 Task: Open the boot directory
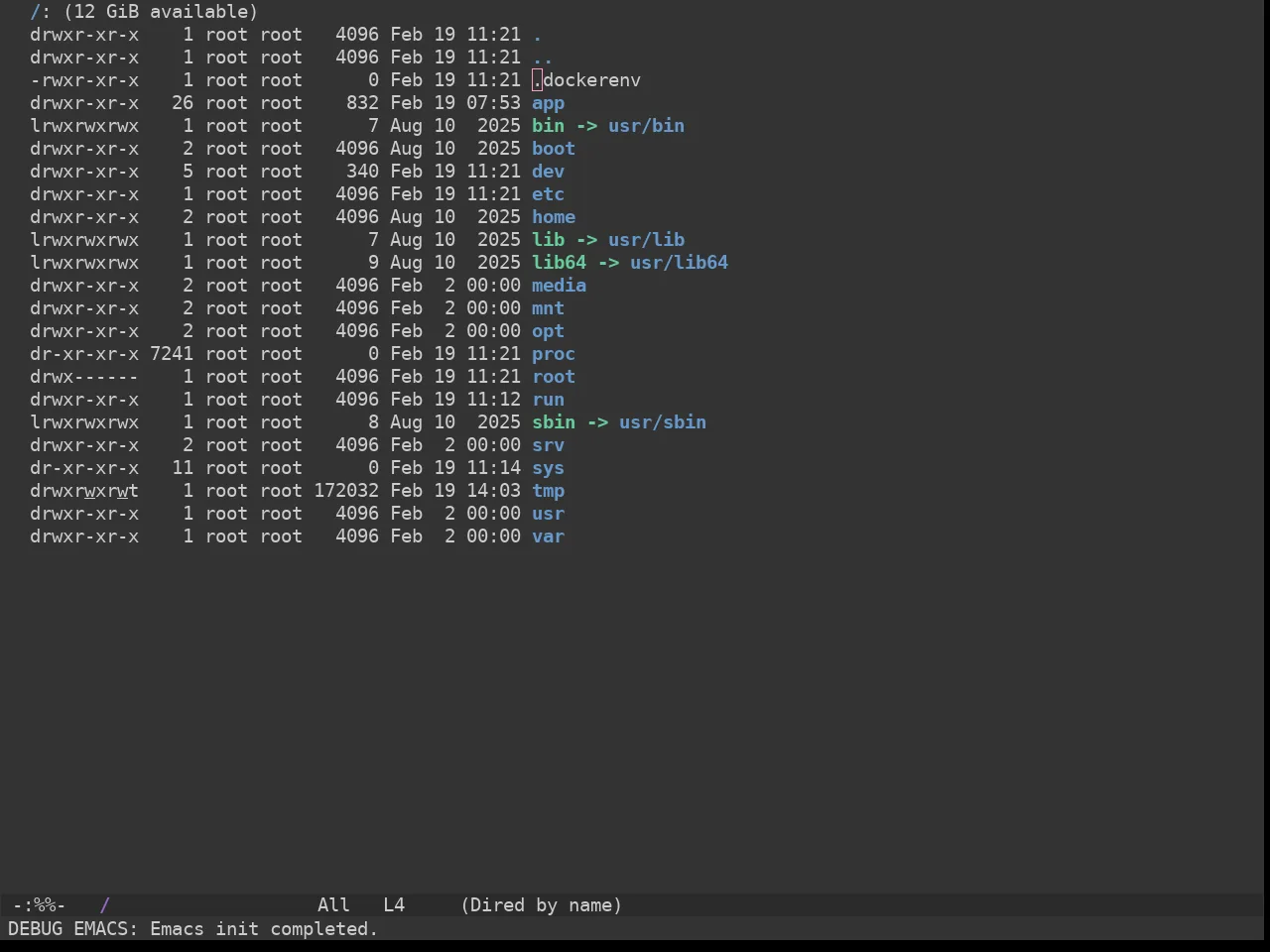554,149
